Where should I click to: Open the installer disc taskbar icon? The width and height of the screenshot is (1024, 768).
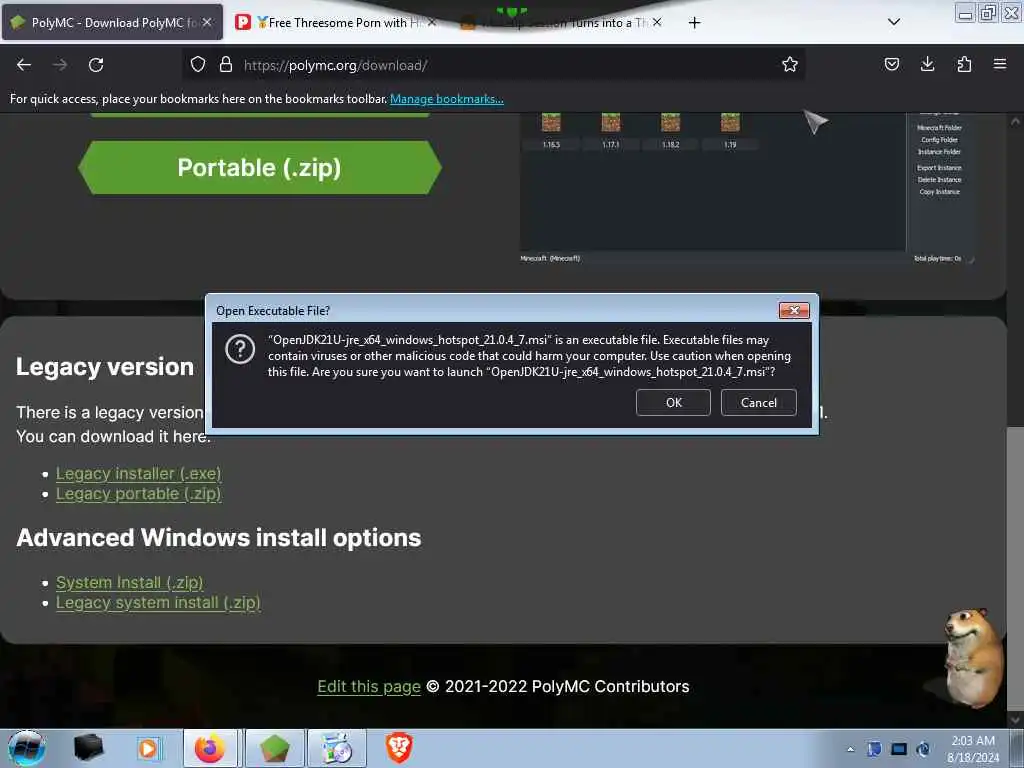[337, 748]
